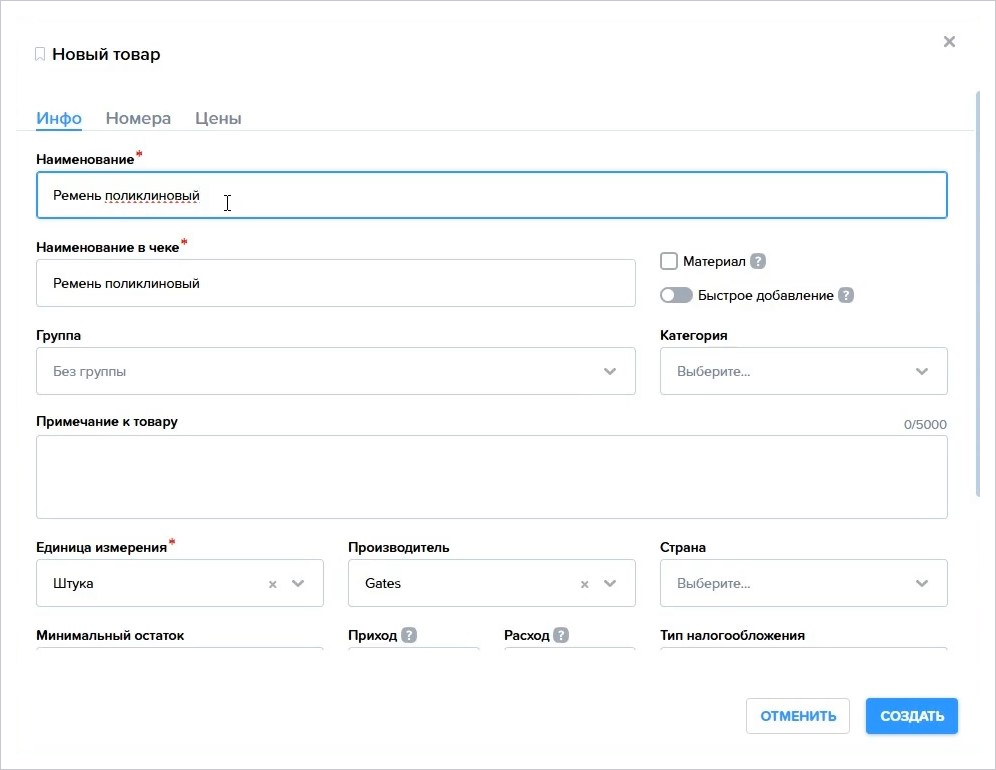Switch to the Цены tab

coord(218,118)
